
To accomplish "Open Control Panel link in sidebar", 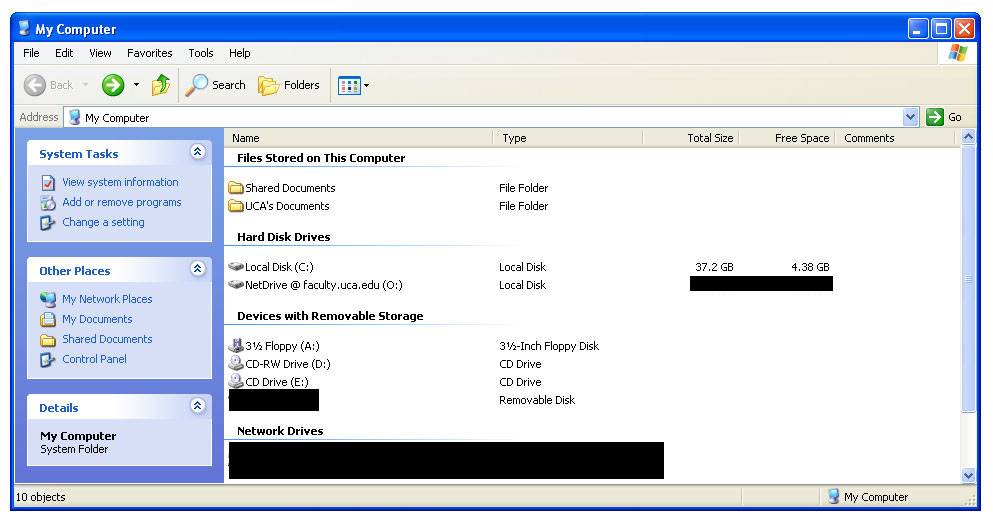I will 94,359.
